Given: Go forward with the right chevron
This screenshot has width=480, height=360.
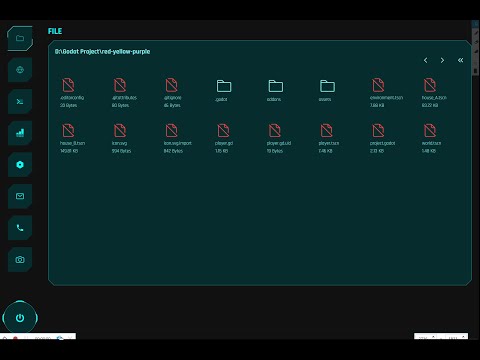Looking at the screenshot, I should point(442,60).
